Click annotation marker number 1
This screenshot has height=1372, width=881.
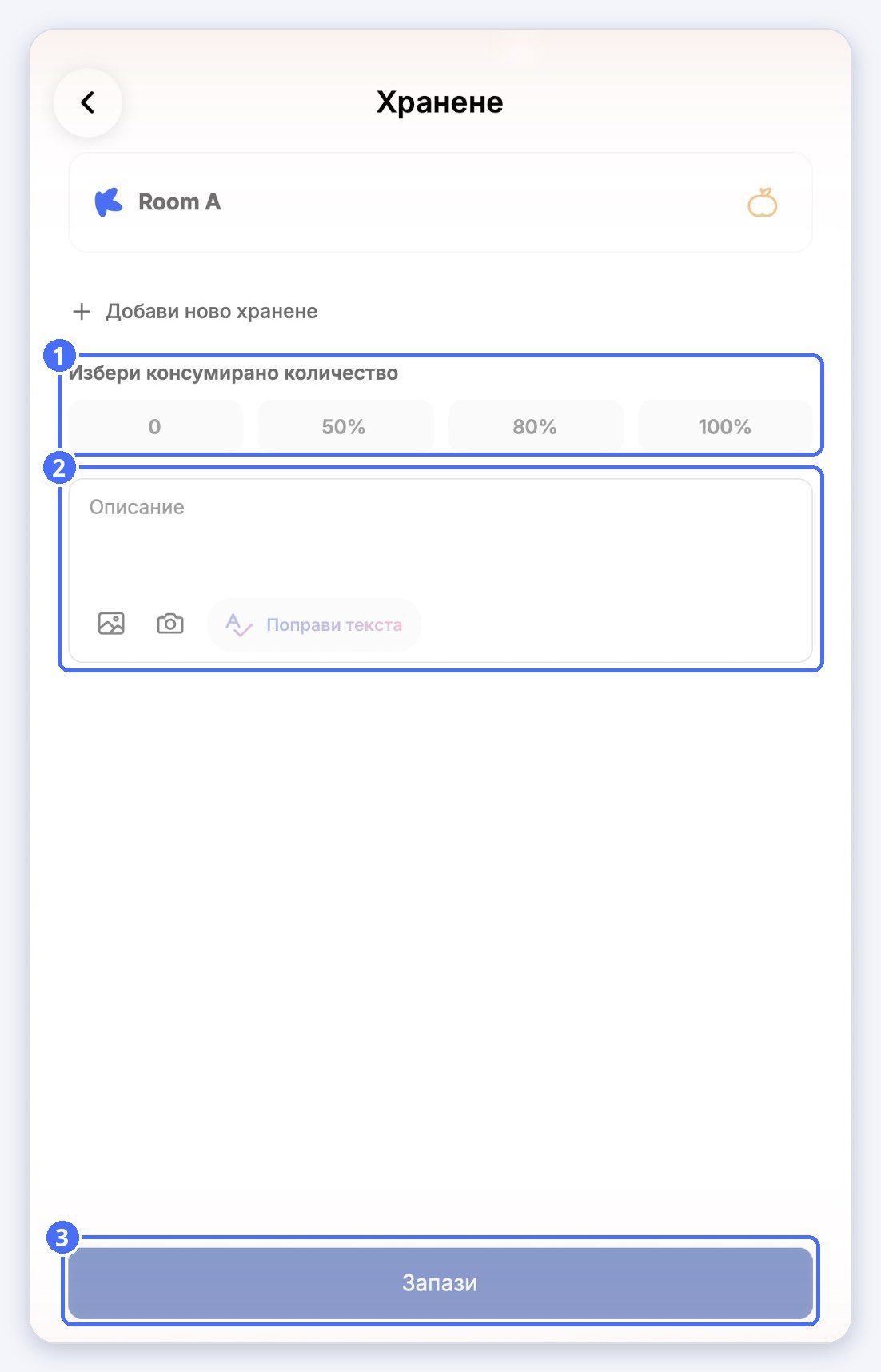click(59, 355)
